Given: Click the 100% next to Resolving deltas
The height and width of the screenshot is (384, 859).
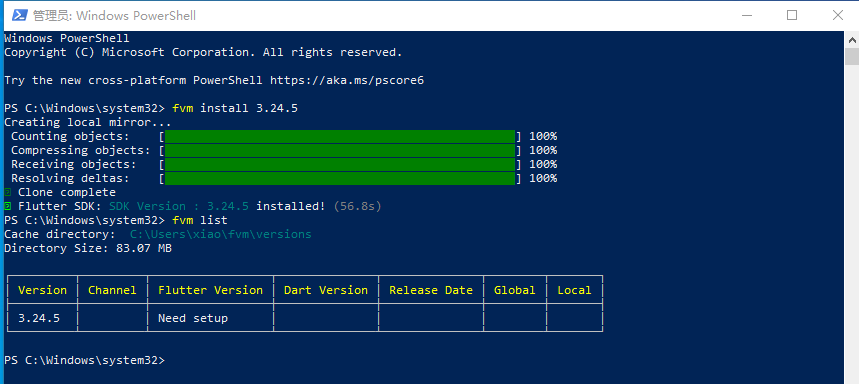Looking at the screenshot, I should coord(543,178).
